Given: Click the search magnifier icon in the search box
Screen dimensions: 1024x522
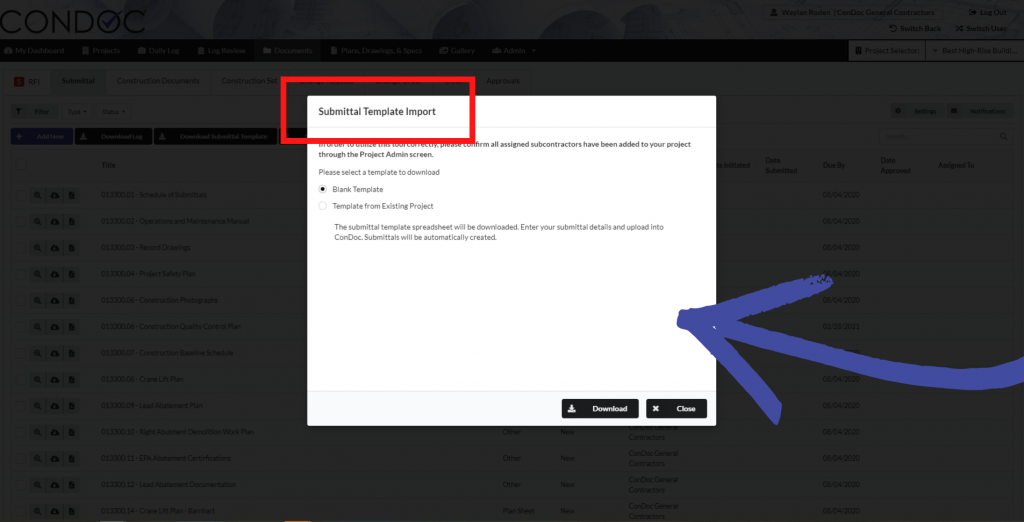Looking at the screenshot, I should pyautogui.click(x=1004, y=137).
